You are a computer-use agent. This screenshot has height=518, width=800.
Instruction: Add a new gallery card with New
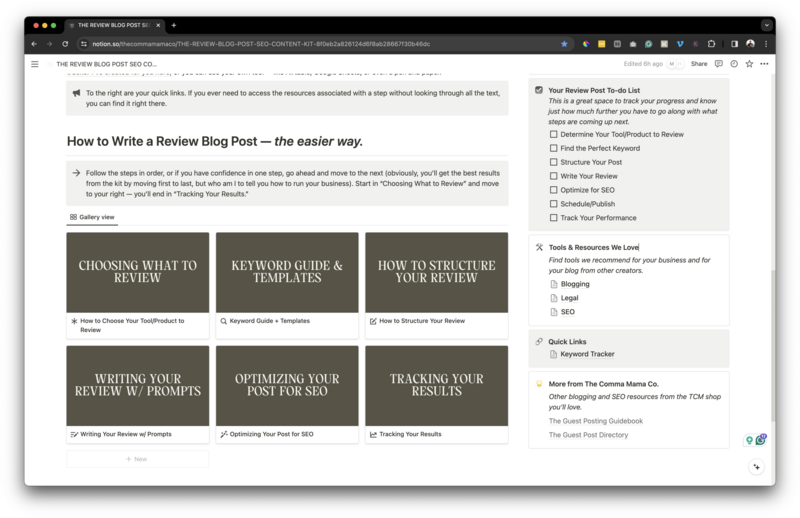tap(137, 459)
